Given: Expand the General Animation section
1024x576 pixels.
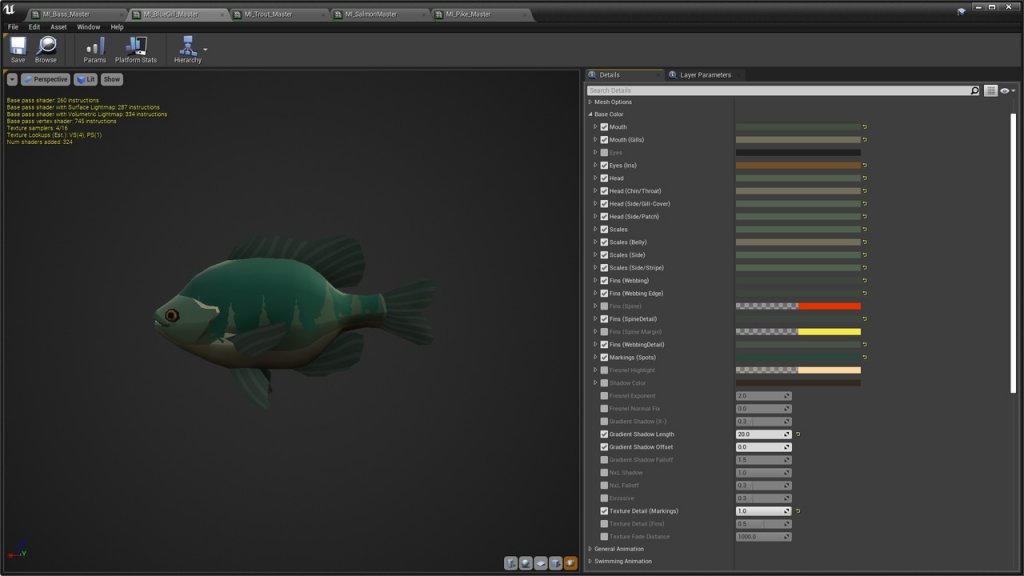Looking at the screenshot, I should click(590, 549).
